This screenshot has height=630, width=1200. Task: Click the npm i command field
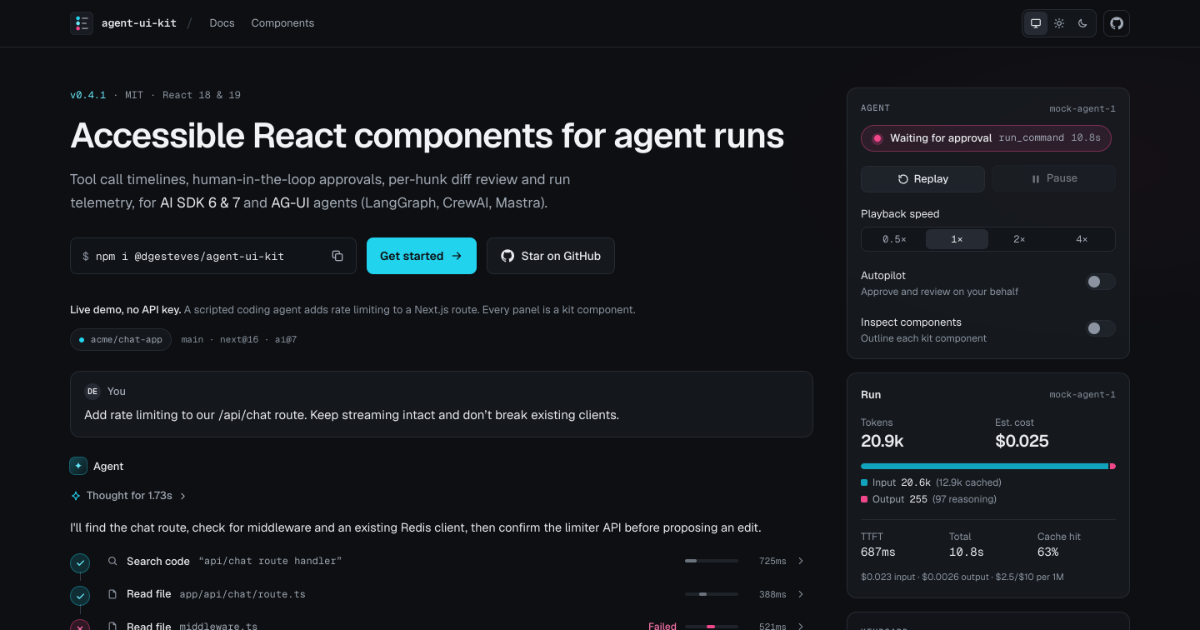213,256
